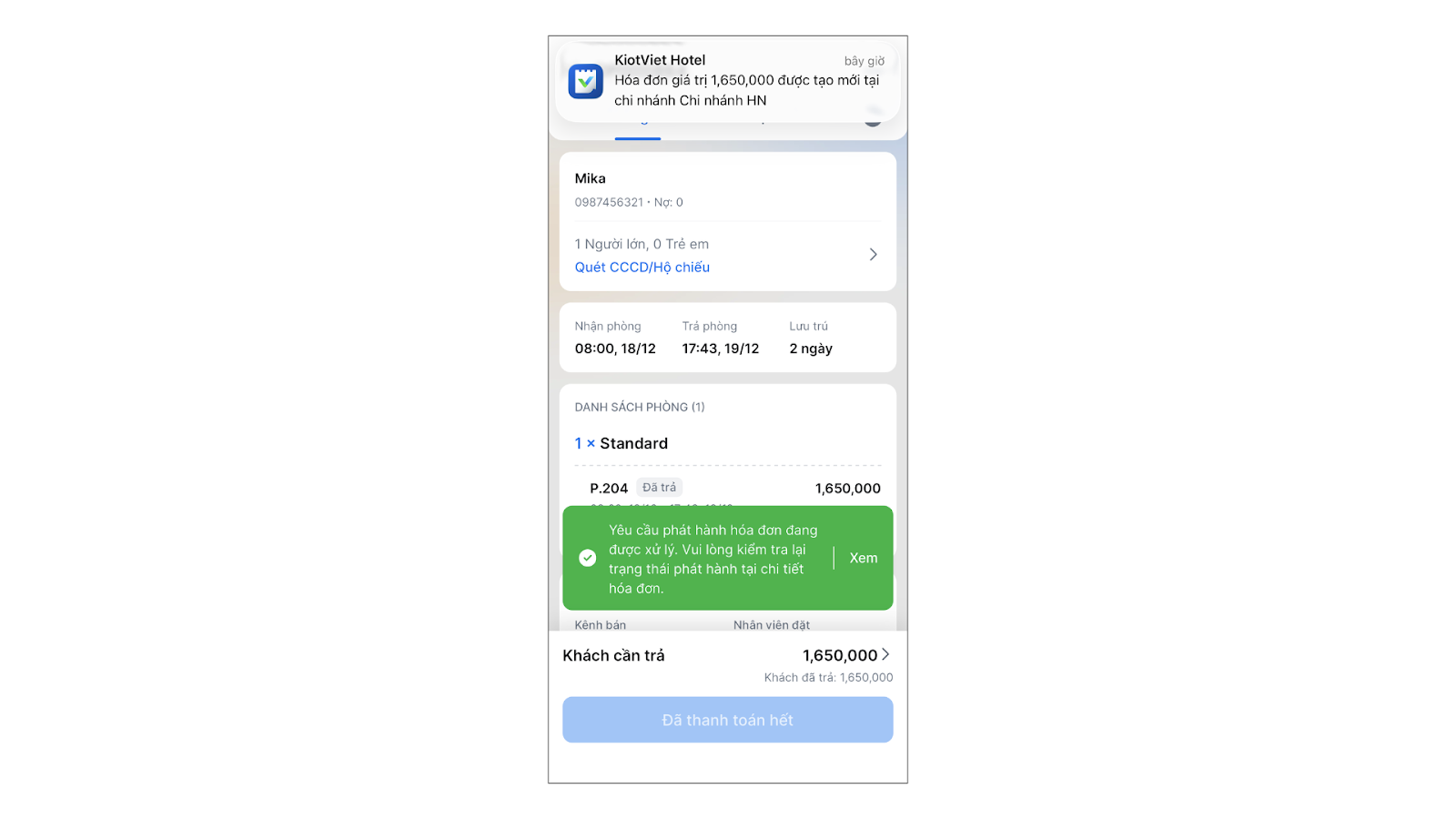Tap the KiotViet Hotel app icon in notification
This screenshot has width=1456, height=819.
point(585,81)
